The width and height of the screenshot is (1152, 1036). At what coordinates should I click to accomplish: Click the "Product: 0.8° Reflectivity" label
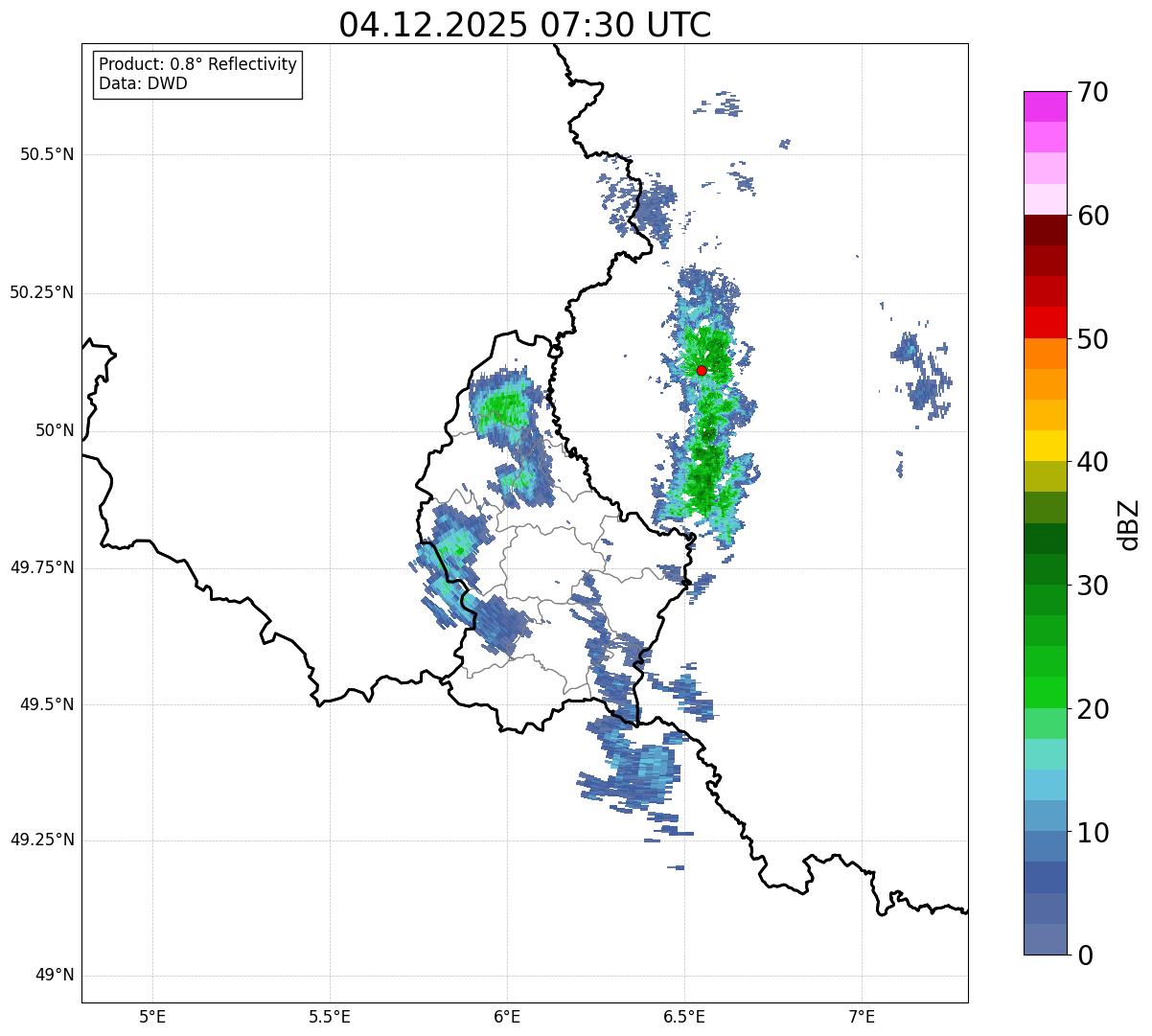pyautogui.click(x=198, y=64)
